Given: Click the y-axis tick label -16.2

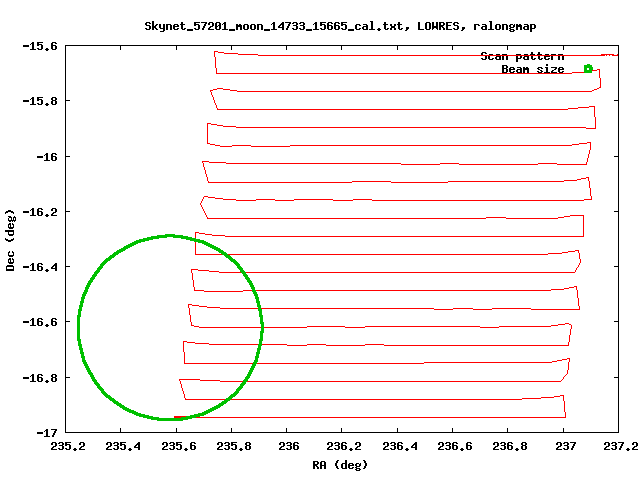Looking at the screenshot, I should click(40, 212).
